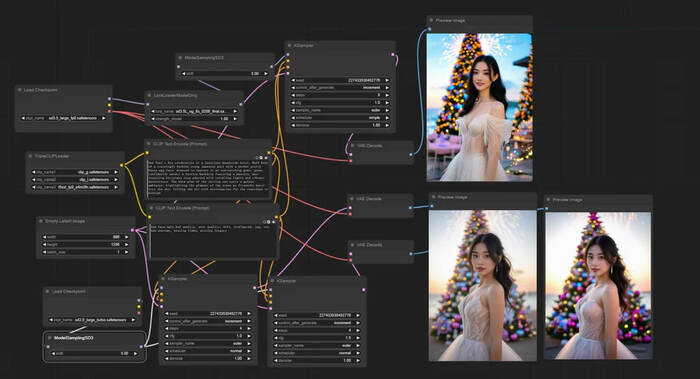Image resolution: width=700 pixels, height=379 pixels.
Task: Open clip_name2 dropdown showing clip_l.safetensors
Action: pyautogui.click(x=75, y=179)
